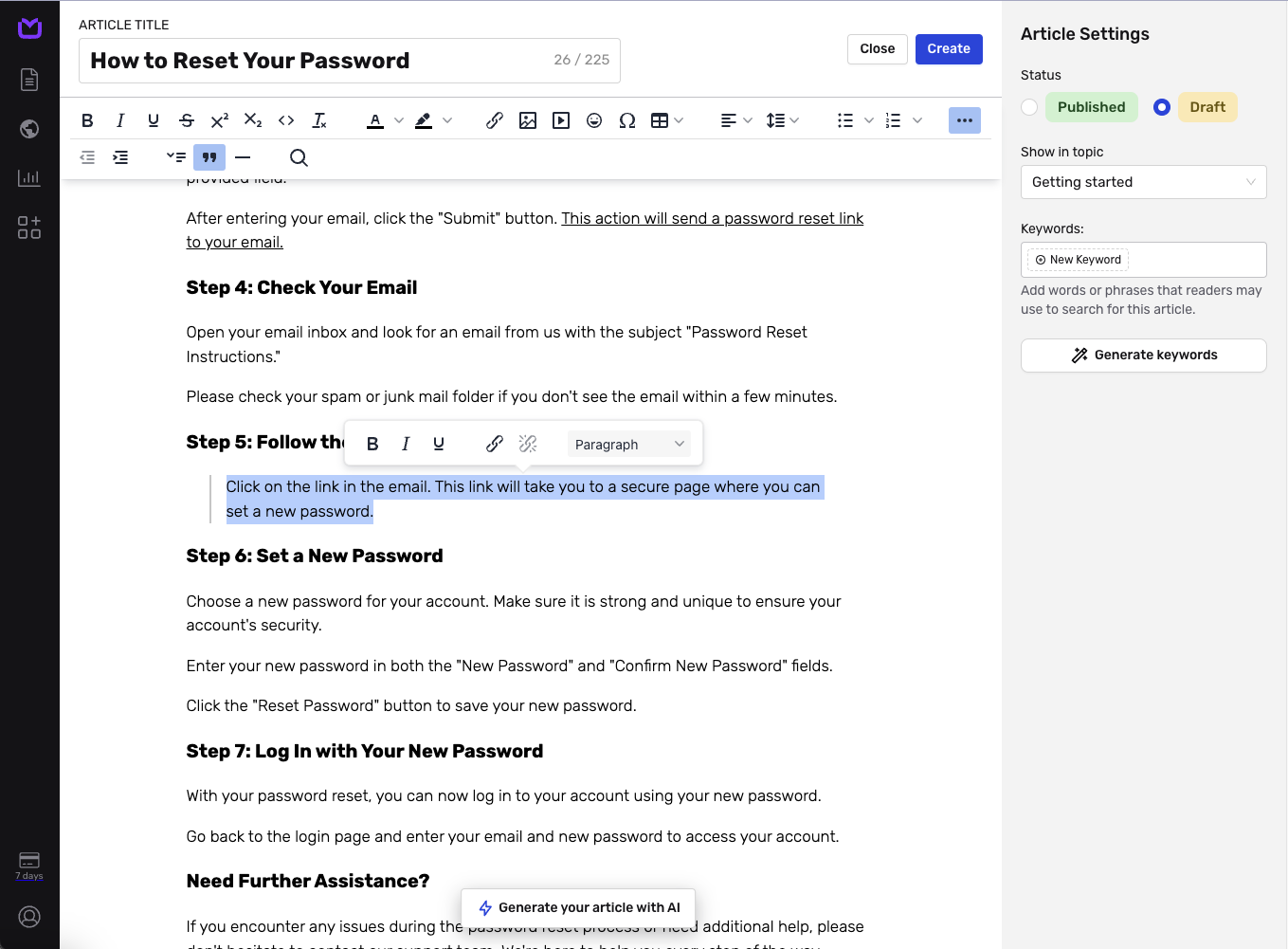Open the globe site icon in sidebar
Screen dimensions: 1288x949
pos(29,129)
